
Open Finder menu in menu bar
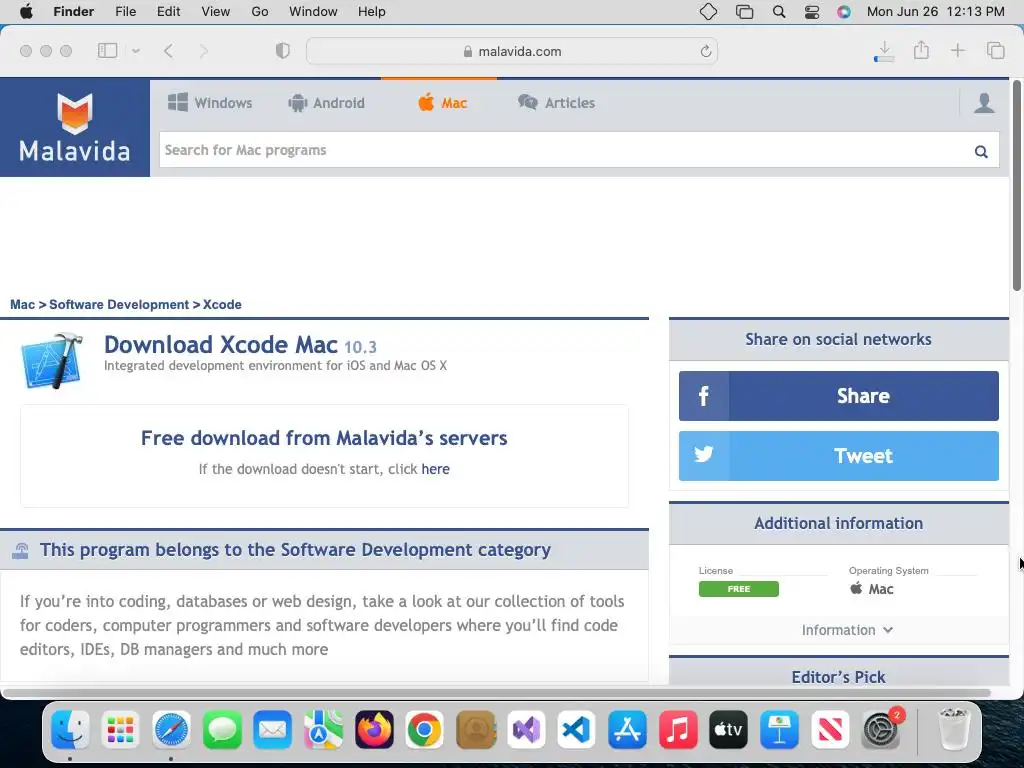point(74,11)
